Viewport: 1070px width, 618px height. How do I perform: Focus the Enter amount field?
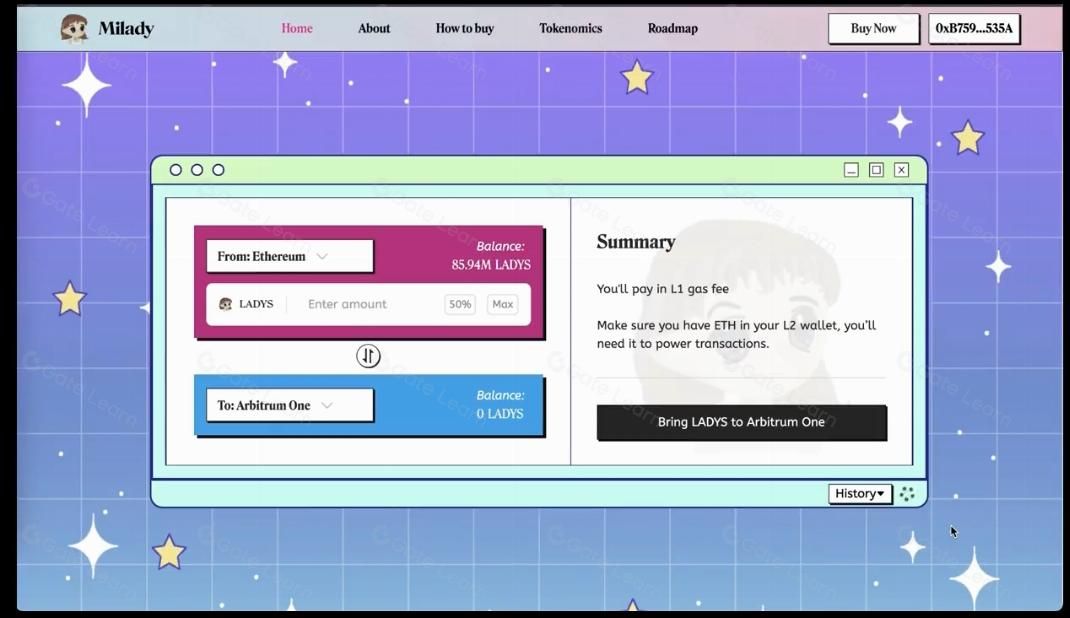(368, 304)
